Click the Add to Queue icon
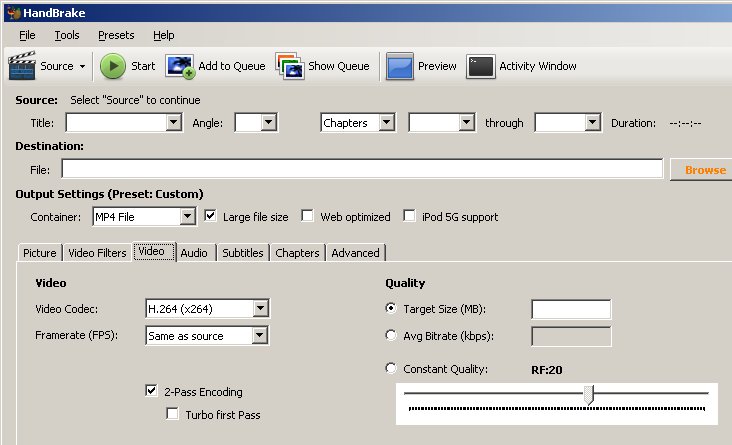 pos(180,66)
